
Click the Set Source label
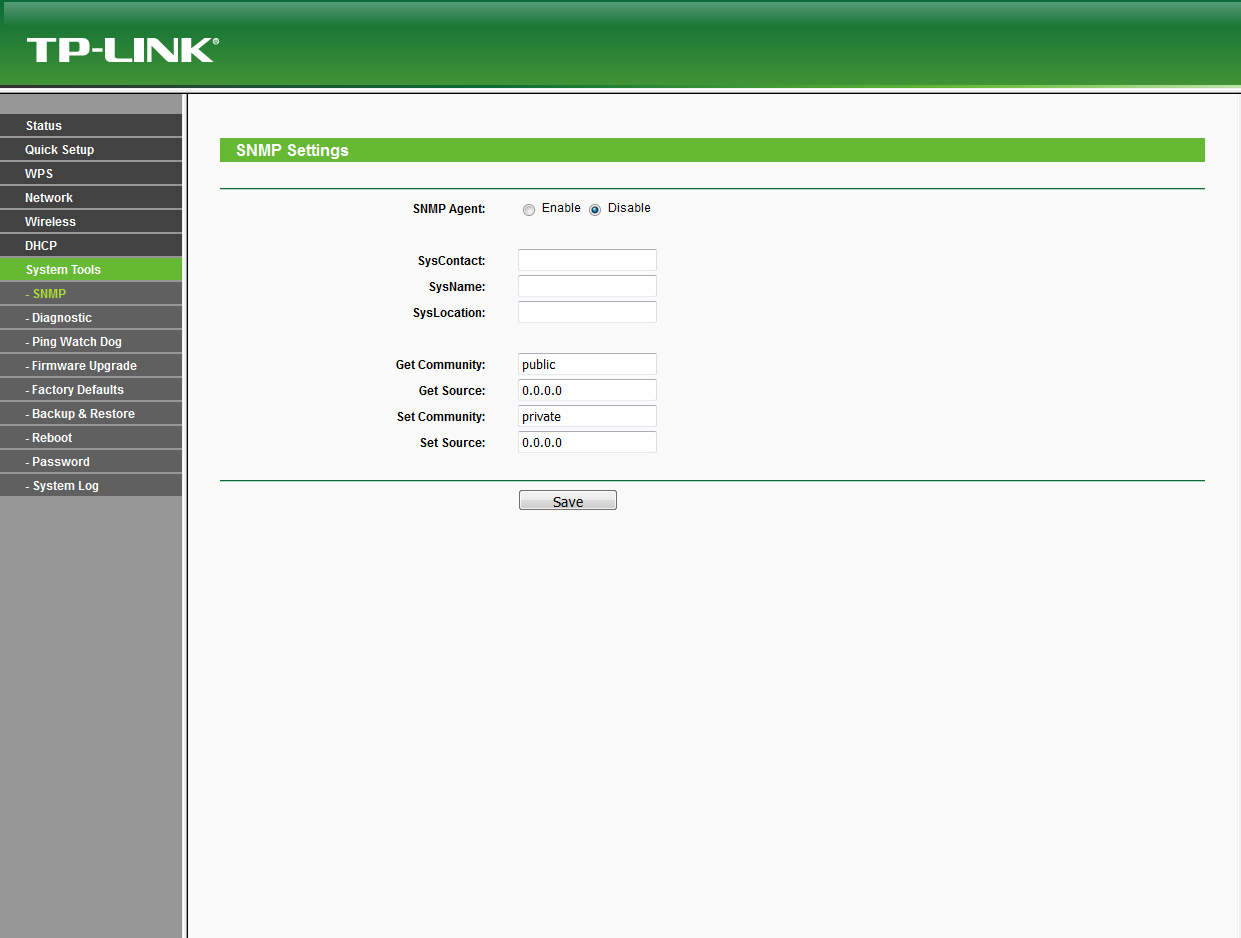pyautogui.click(x=453, y=443)
